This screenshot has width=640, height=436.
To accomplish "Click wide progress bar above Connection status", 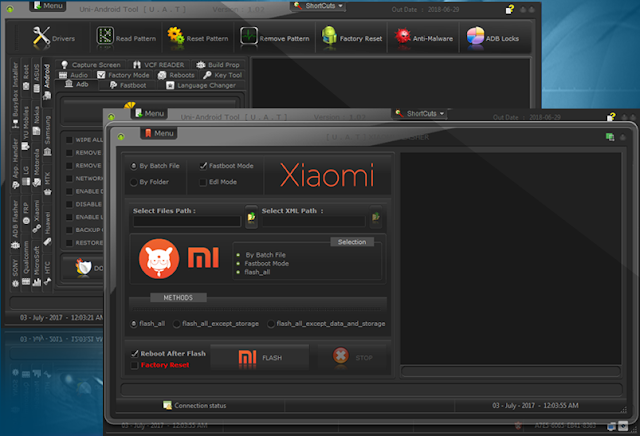I will point(371,389).
